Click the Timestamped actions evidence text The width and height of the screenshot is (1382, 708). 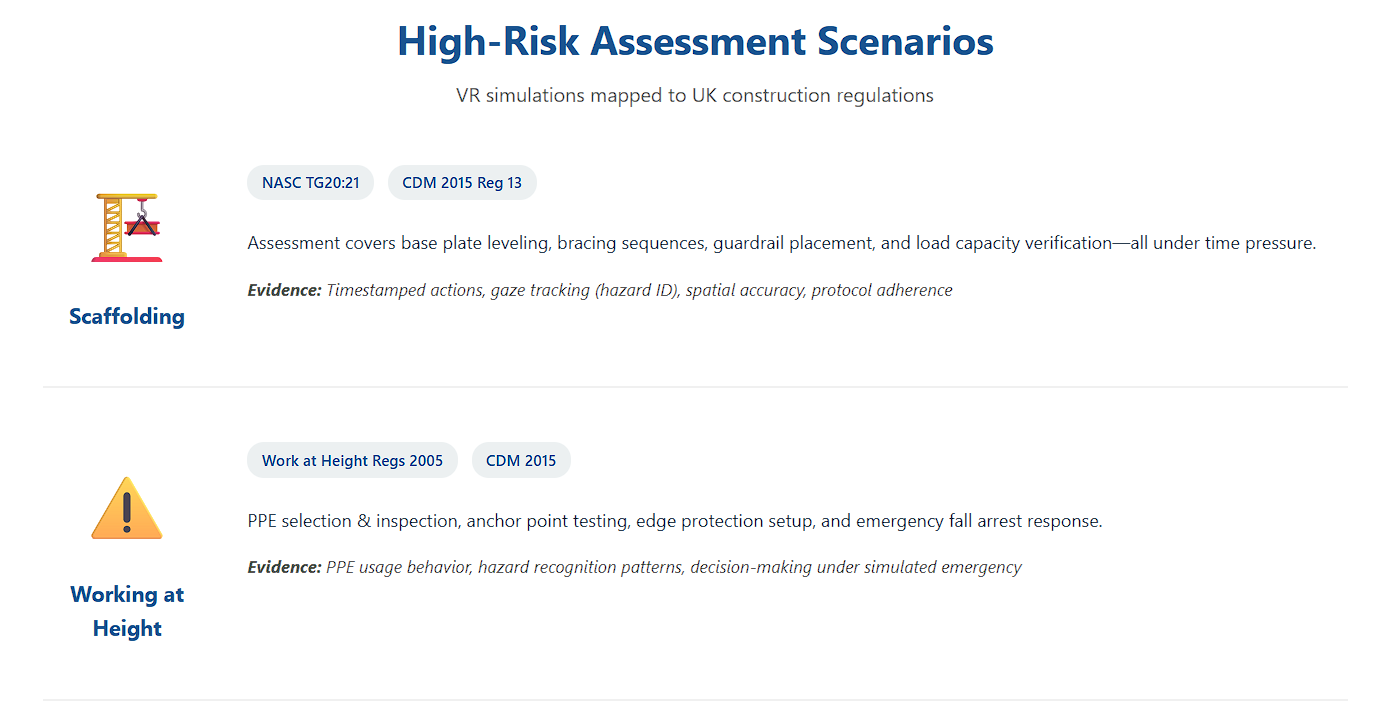coord(404,291)
